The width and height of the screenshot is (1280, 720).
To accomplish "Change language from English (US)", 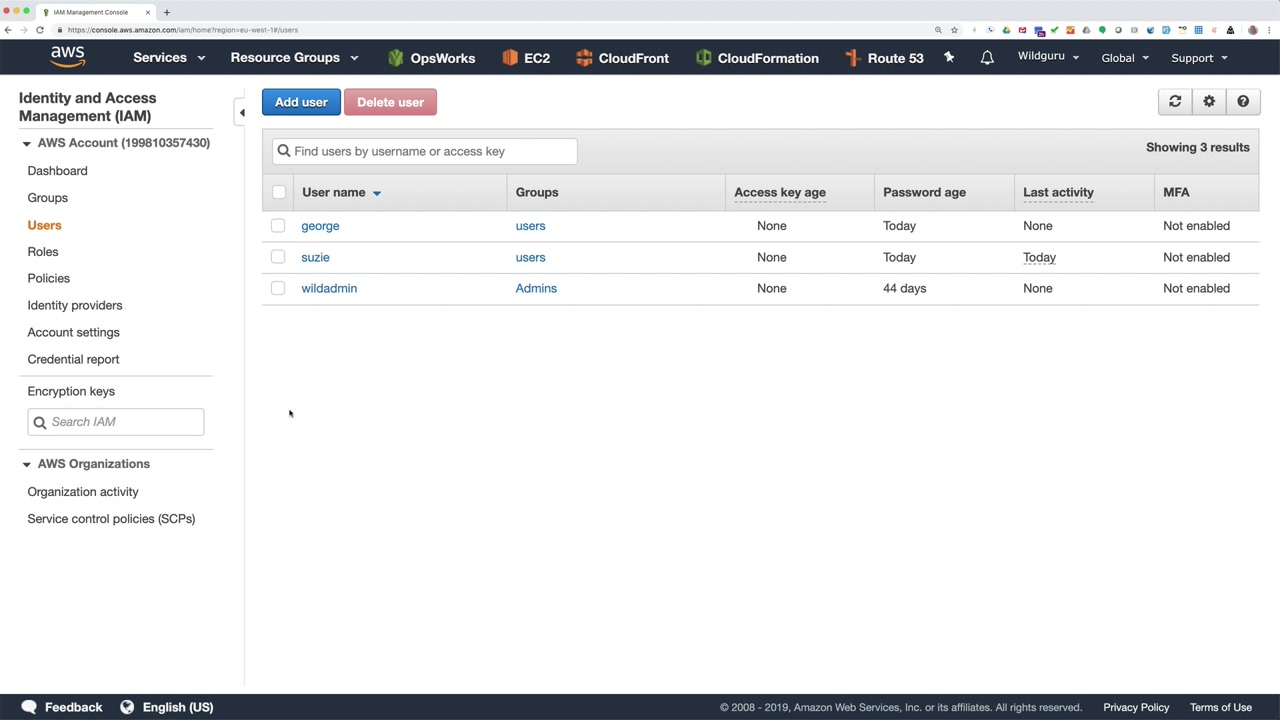I will pos(167,707).
